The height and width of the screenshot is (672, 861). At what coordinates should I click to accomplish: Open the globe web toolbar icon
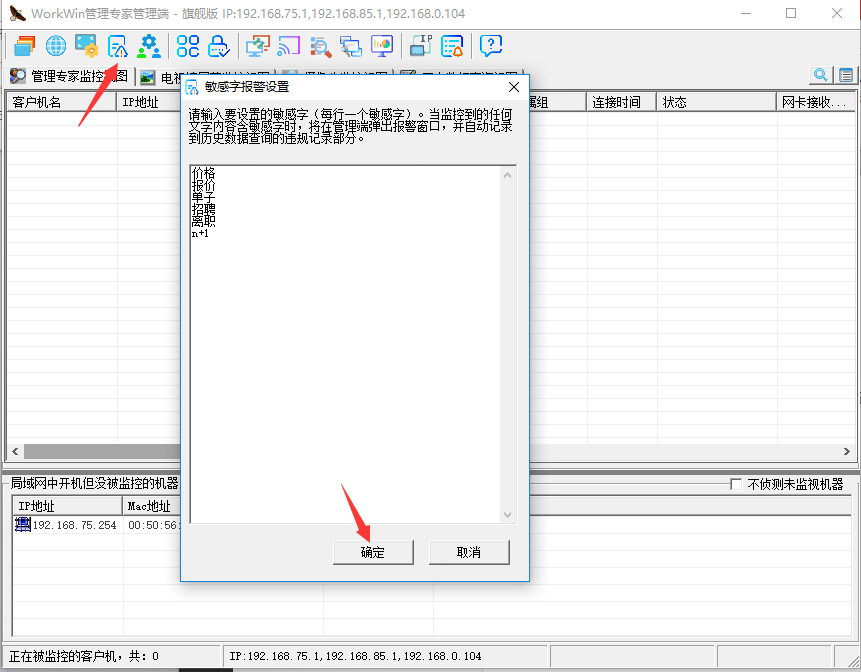(x=55, y=46)
